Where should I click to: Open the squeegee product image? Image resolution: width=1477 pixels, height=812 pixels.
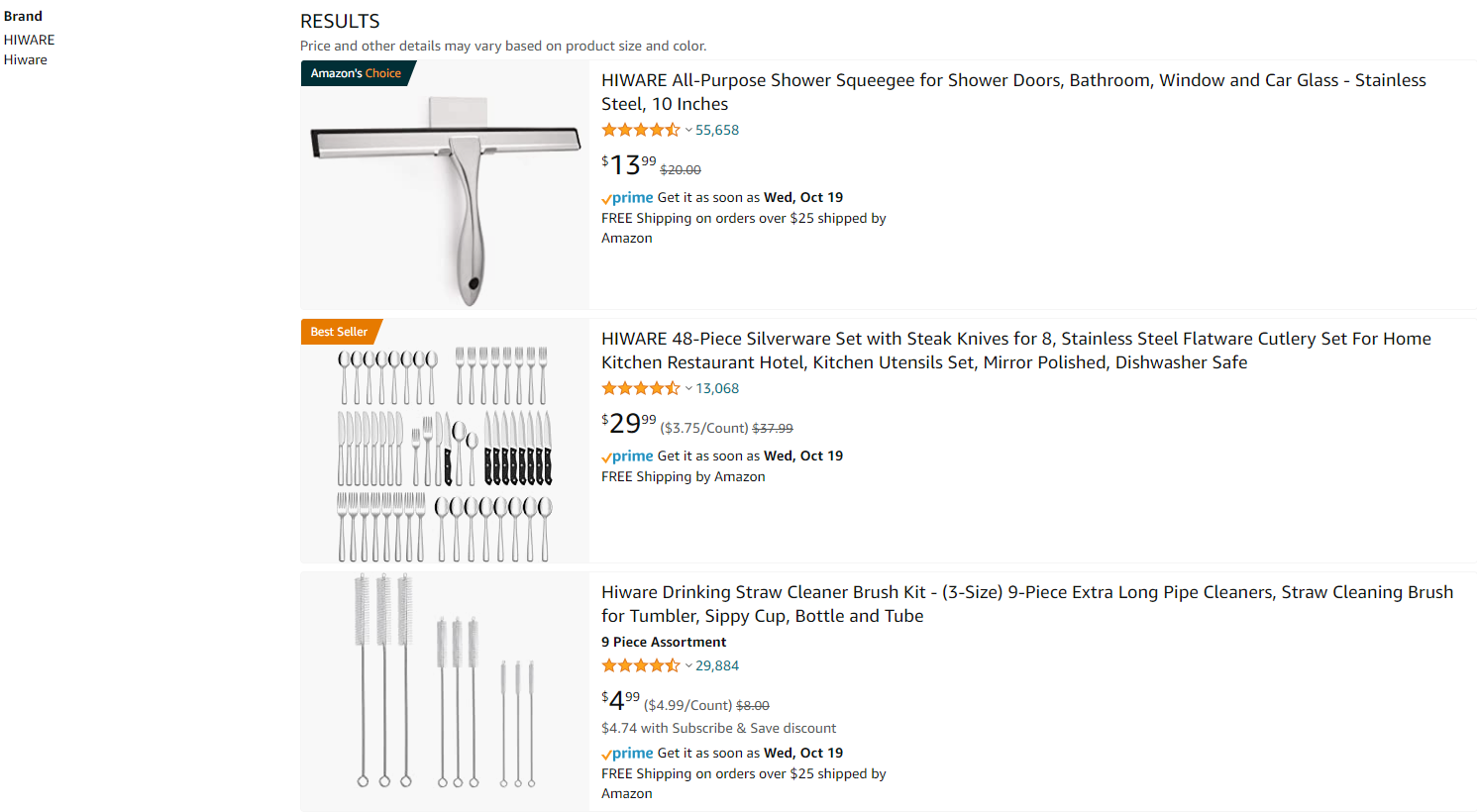(445, 185)
